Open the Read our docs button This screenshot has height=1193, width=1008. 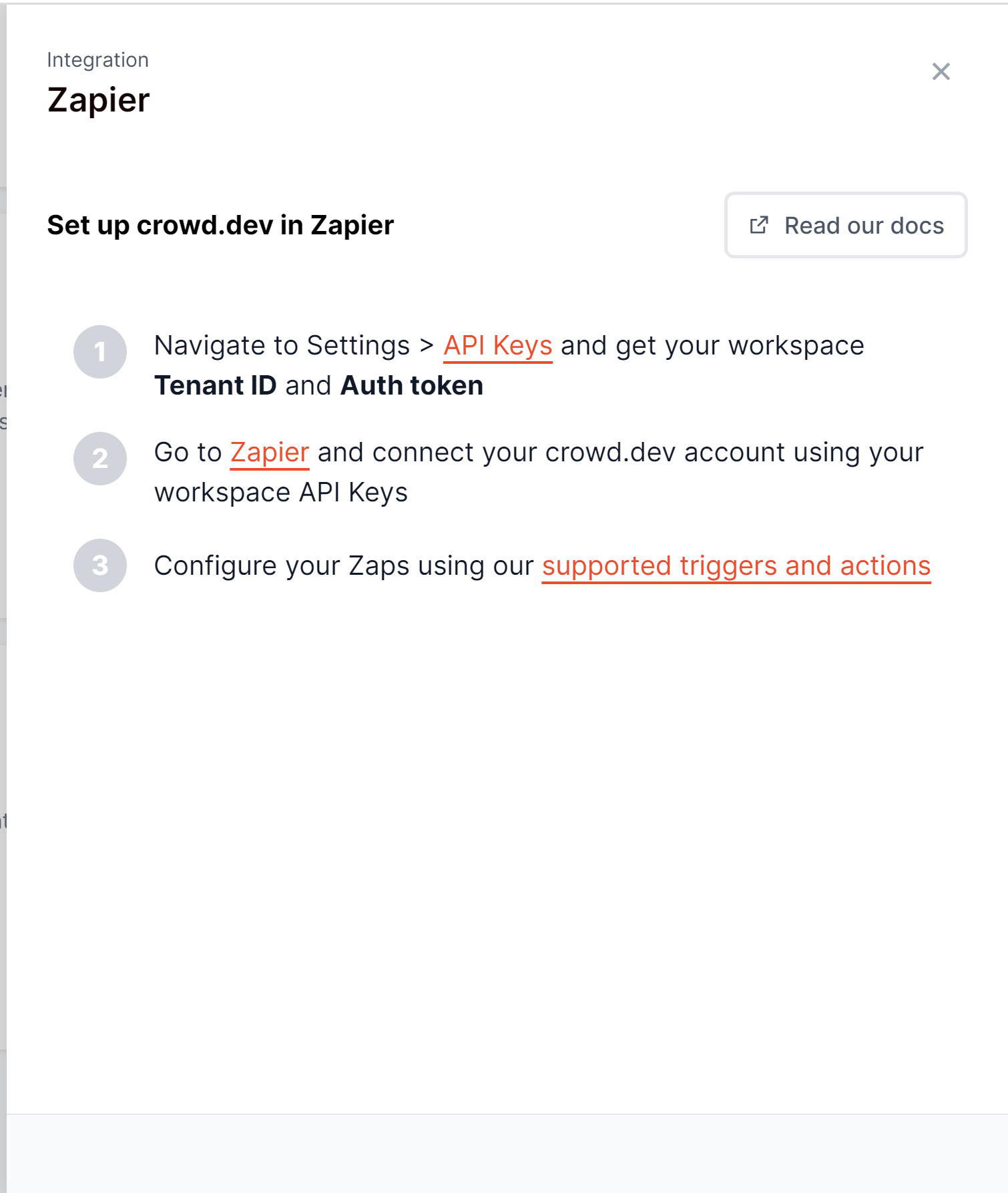tap(846, 225)
